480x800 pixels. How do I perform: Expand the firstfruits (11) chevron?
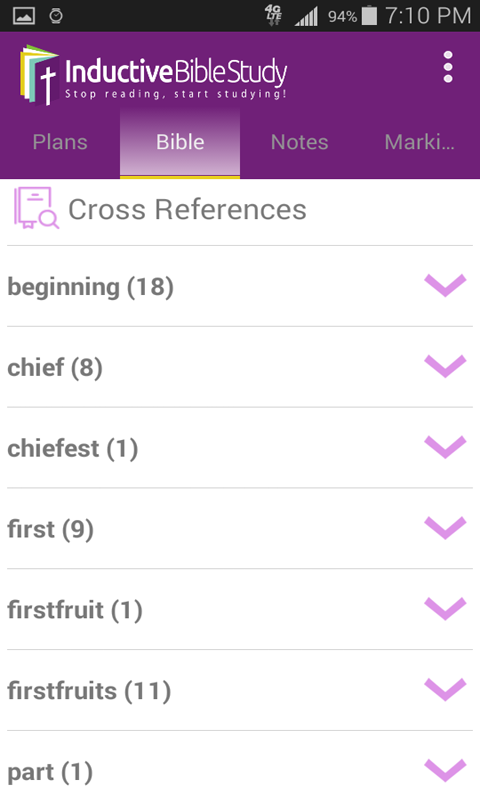[x=445, y=689]
